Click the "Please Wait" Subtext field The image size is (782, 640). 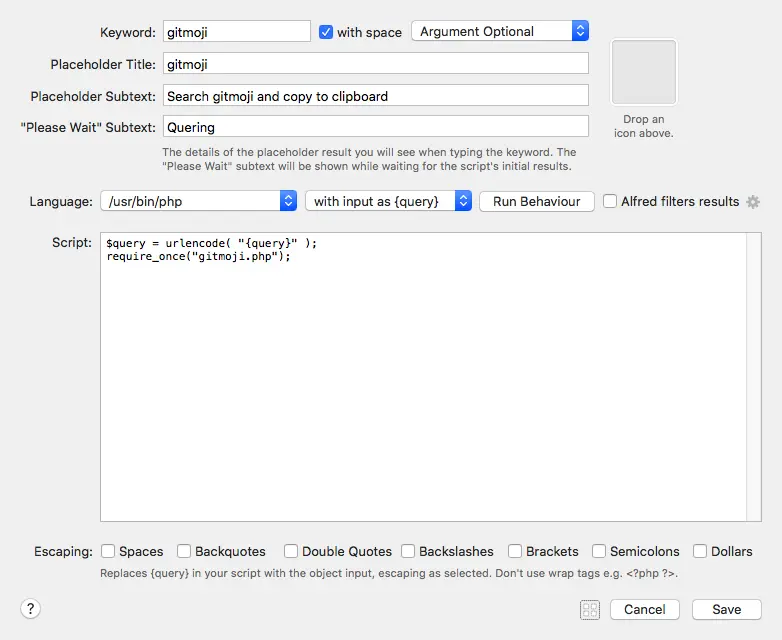[376, 127]
